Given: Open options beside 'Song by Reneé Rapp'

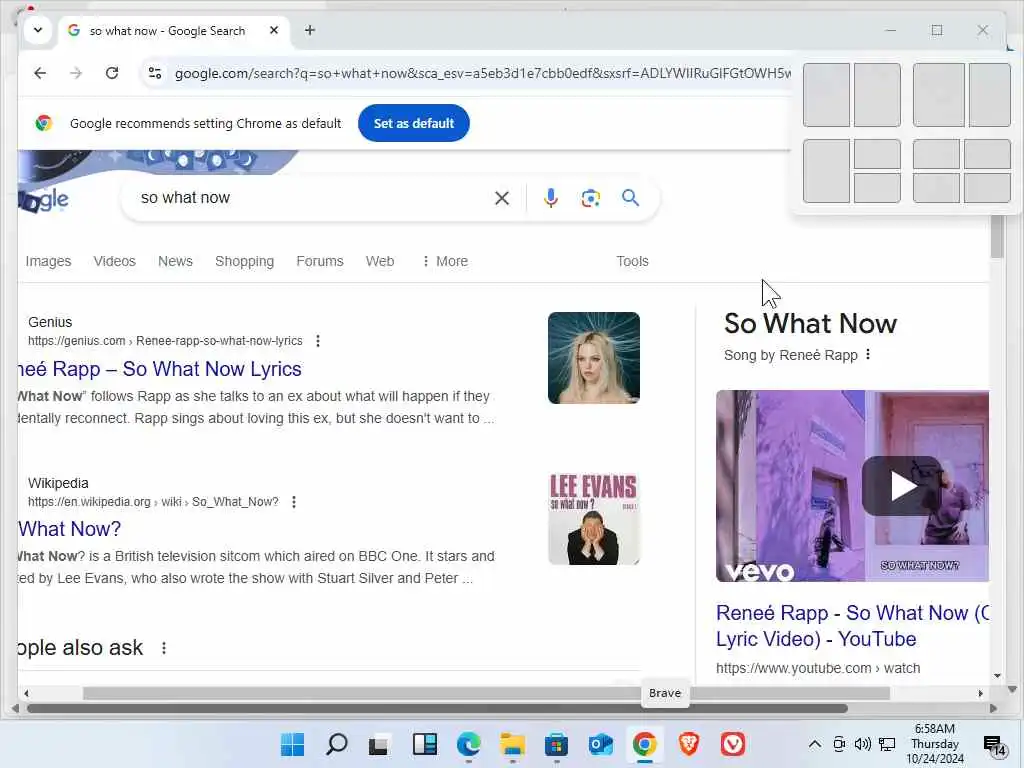Looking at the screenshot, I should pos(868,355).
